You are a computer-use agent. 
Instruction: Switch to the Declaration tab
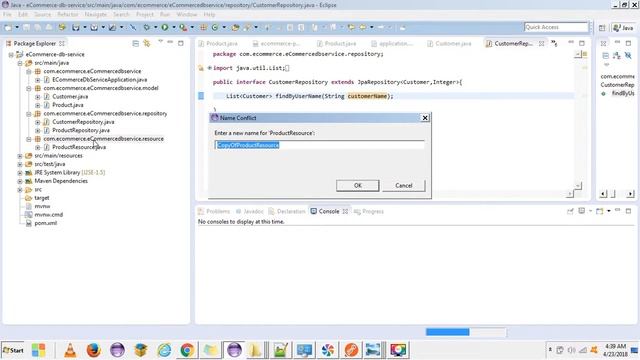click(x=287, y=211)
